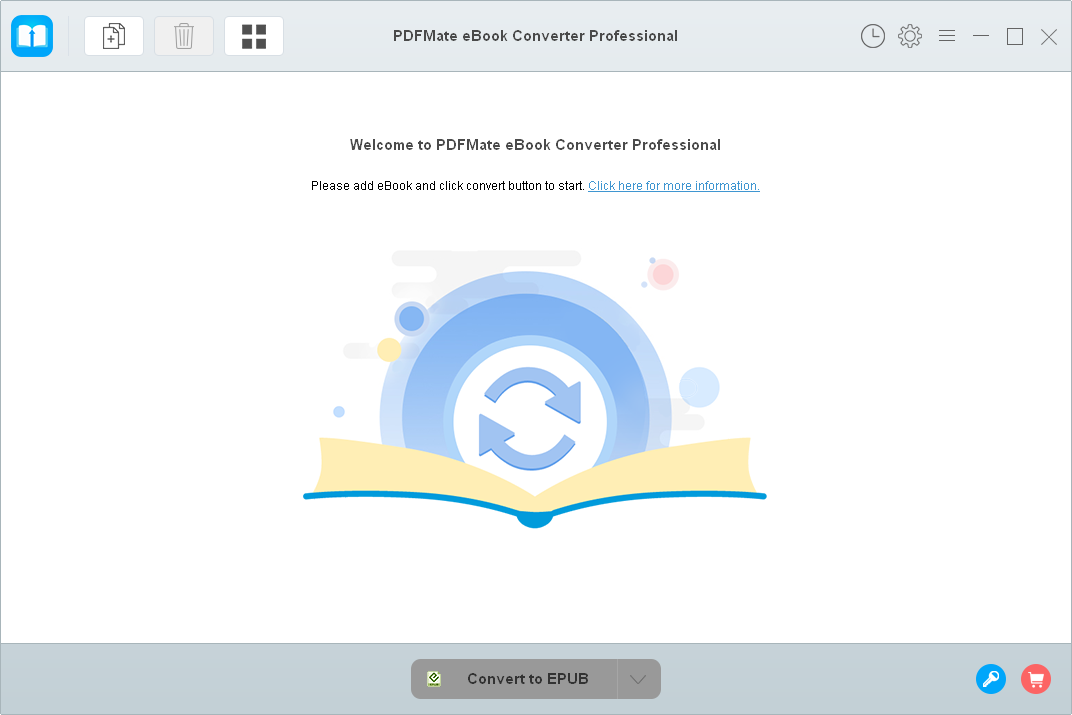1072x715 pixels.
Task: Click the PDFMate blue book logo
Action: (x=32, y=36)
